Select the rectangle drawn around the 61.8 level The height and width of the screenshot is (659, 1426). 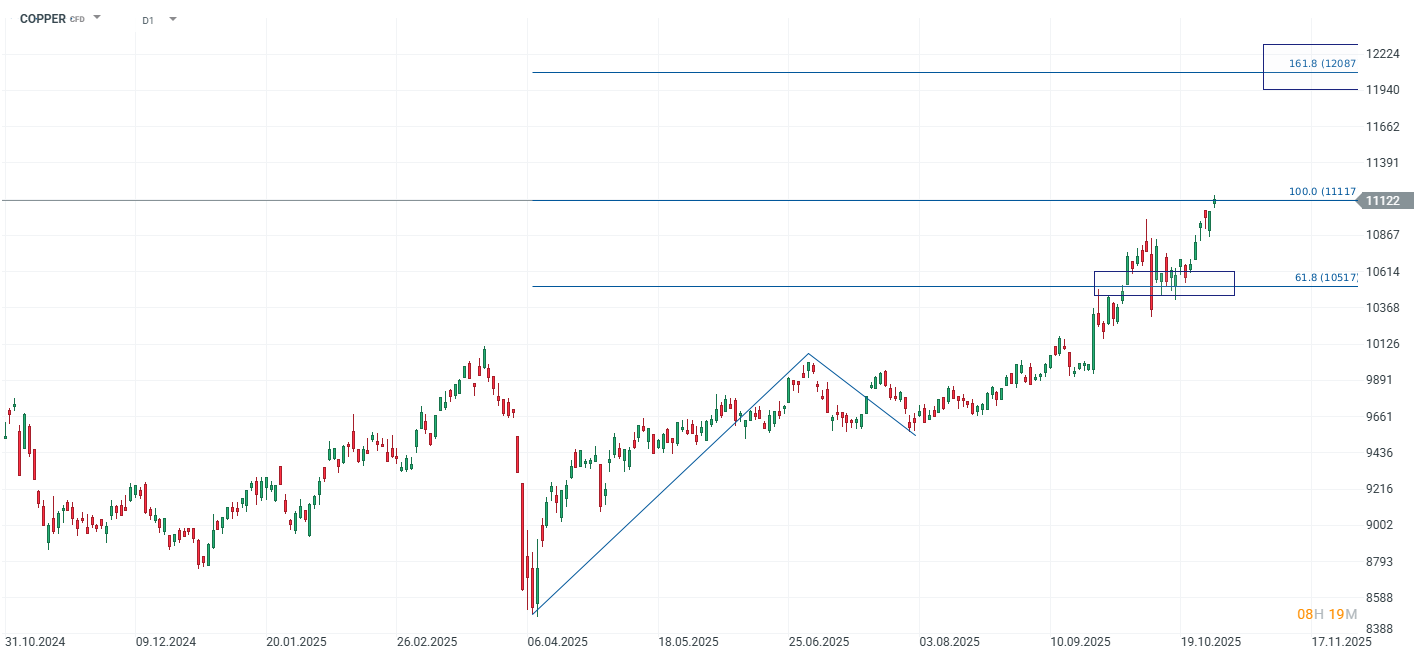pyautogui.click(x=1164, y=272)
